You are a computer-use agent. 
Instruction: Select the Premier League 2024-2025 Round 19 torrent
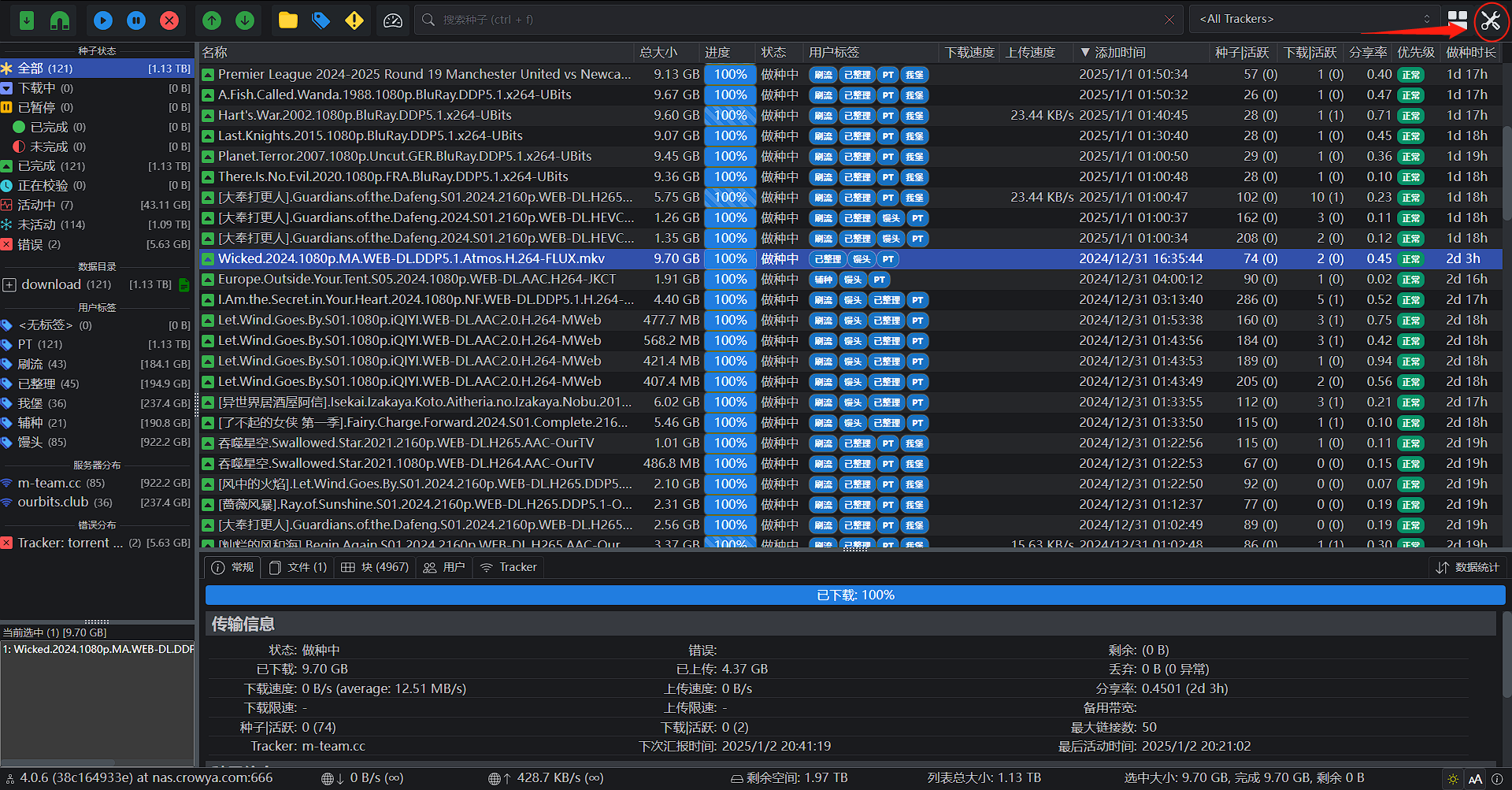coord(850,75)
